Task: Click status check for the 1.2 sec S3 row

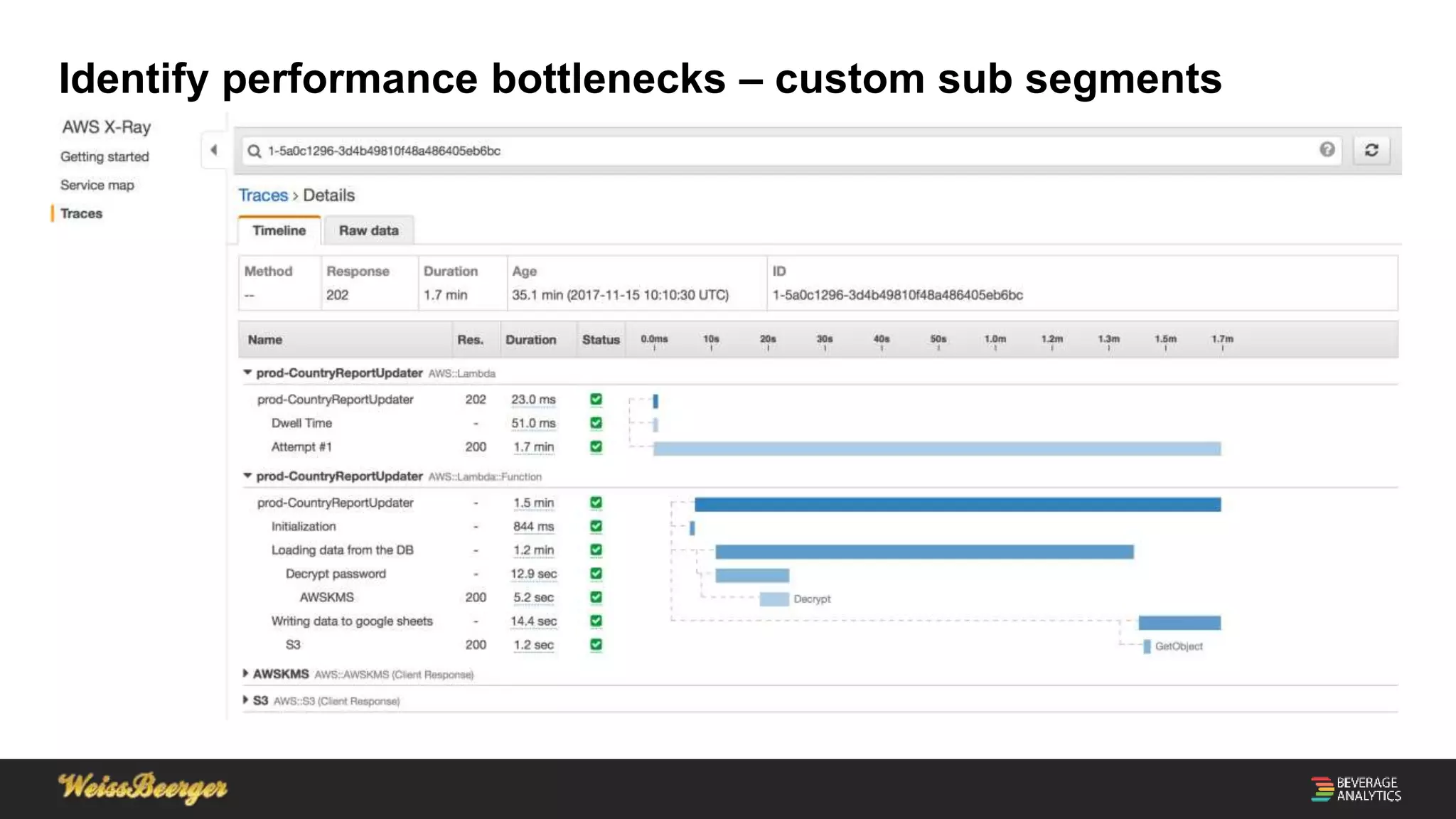Action: point(596,645)
